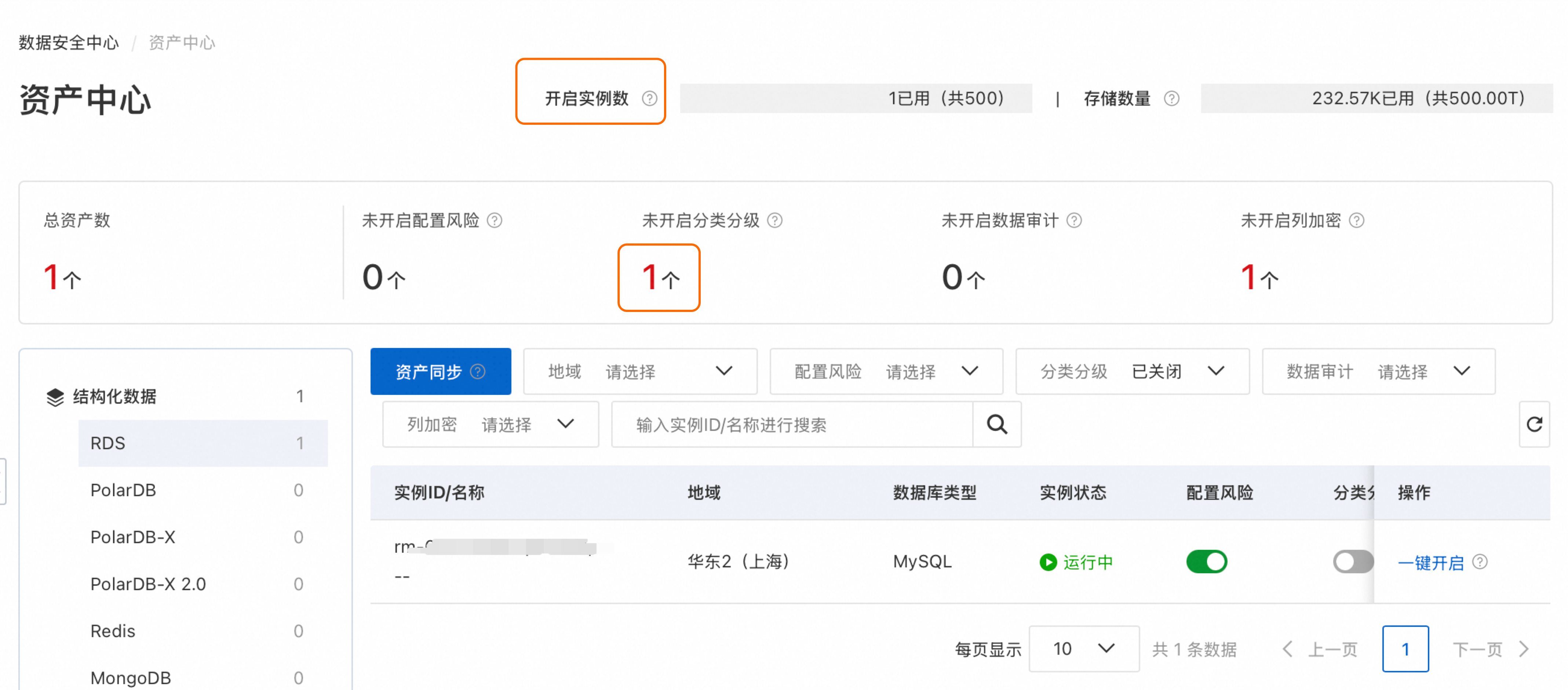Click help icon next to 未开启分类分级
Viewport: 1568px width, 690px height.
pos(774,221)
